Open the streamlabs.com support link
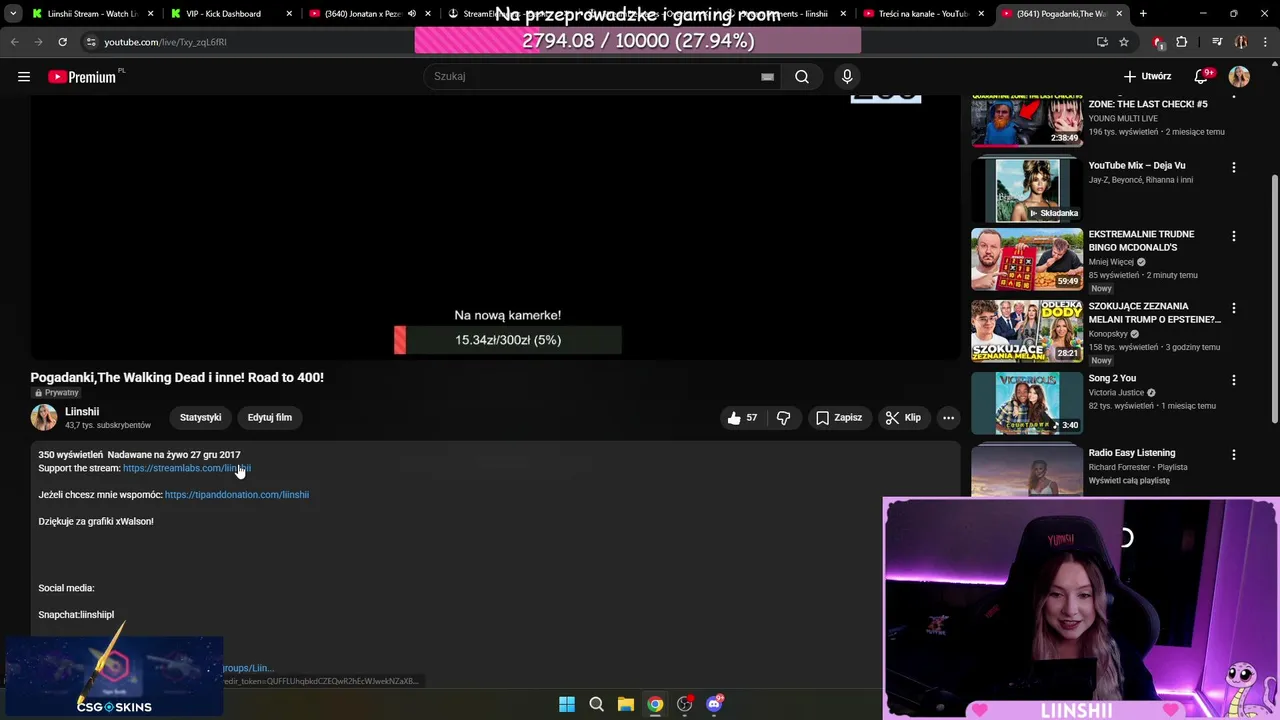Screen dimensions: 1280x720 (x=187, y=468)
